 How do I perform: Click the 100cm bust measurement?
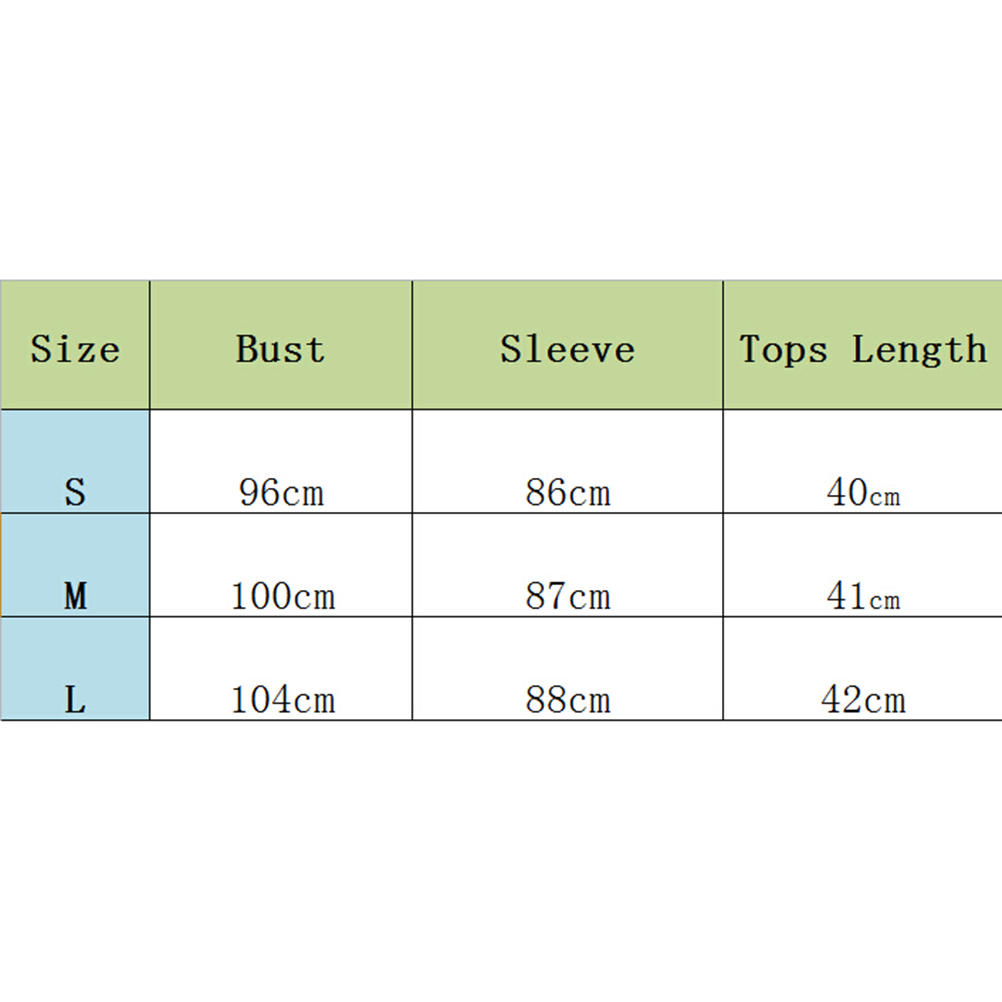pos(282,597)
